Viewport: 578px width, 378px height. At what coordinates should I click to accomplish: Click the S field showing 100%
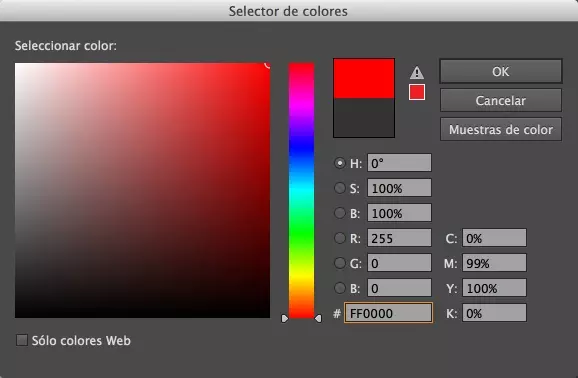[399, 188]
